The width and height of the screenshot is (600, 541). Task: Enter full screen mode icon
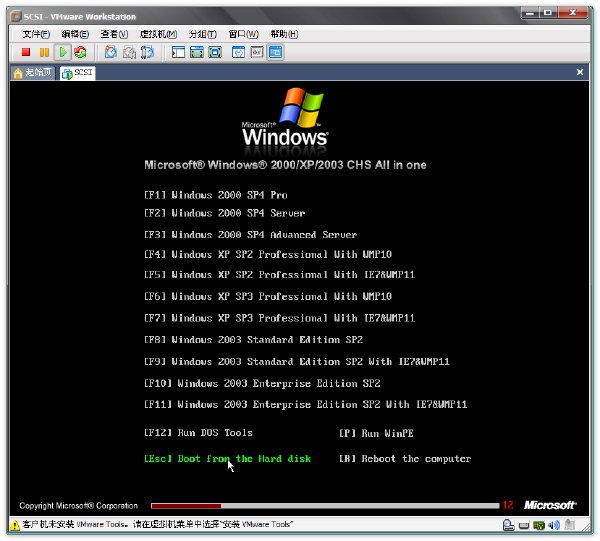(215, 52)
